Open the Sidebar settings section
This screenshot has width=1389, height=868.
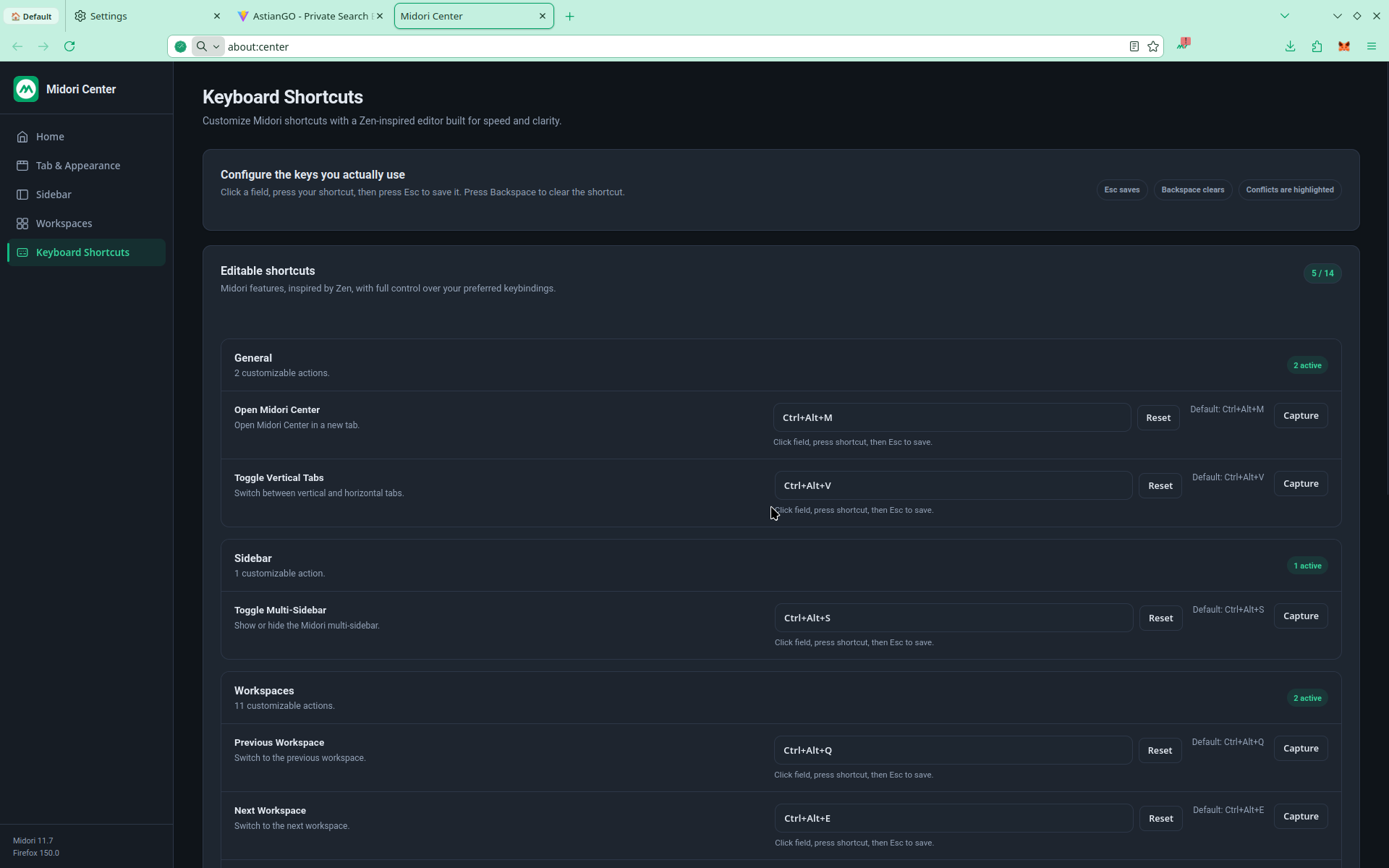(x=86, y=195)
